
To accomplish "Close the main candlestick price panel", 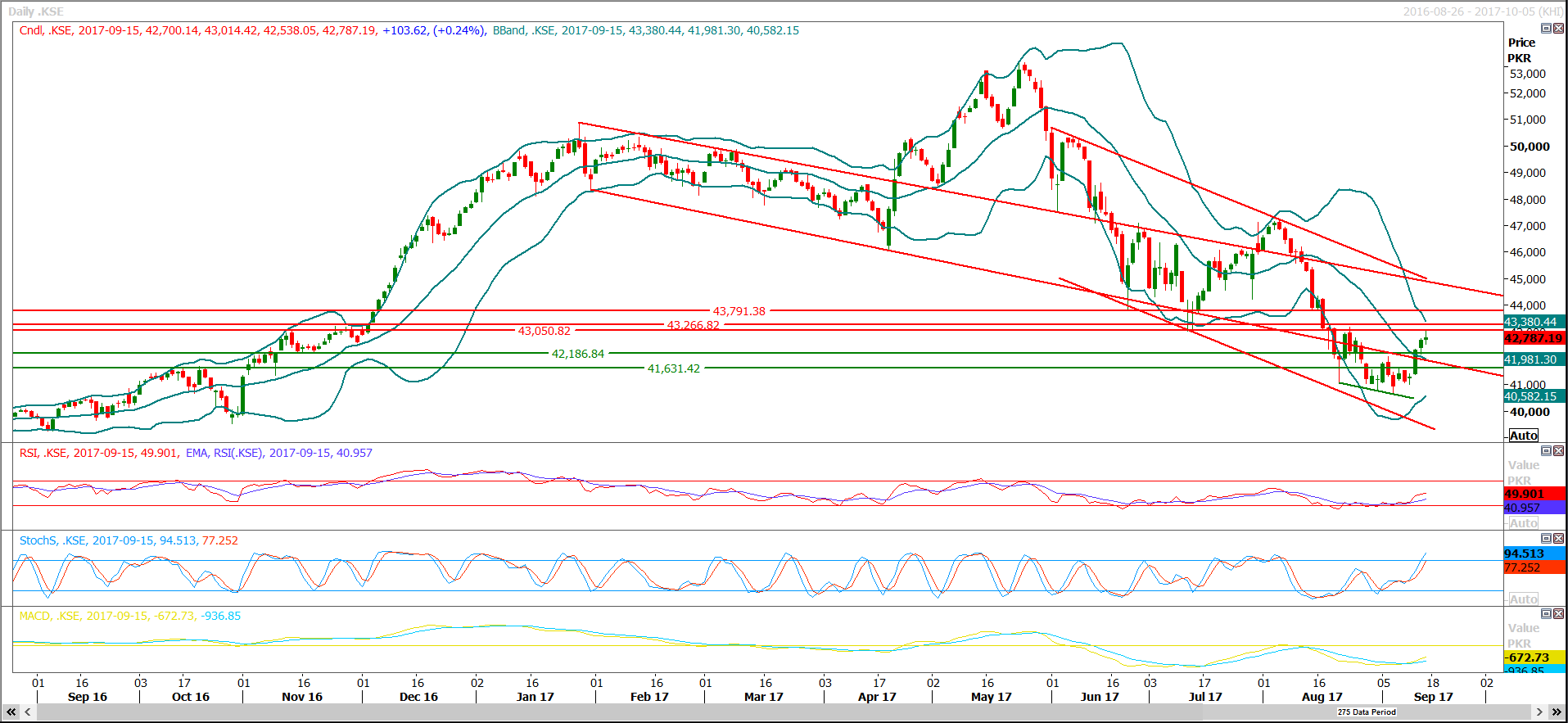I will (x=1558, y=29).
